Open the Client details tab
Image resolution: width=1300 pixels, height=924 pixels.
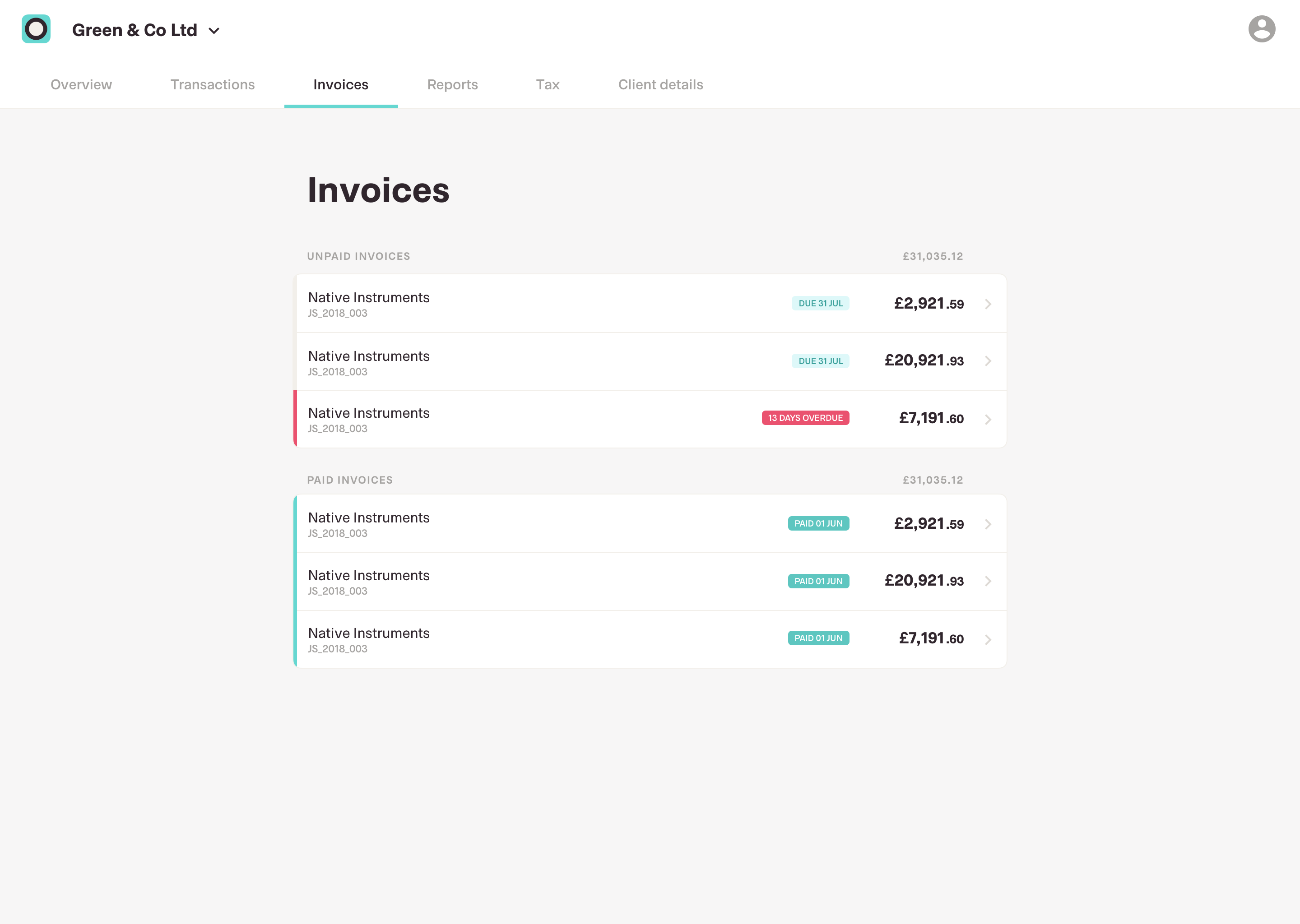(x=660, y=85)
